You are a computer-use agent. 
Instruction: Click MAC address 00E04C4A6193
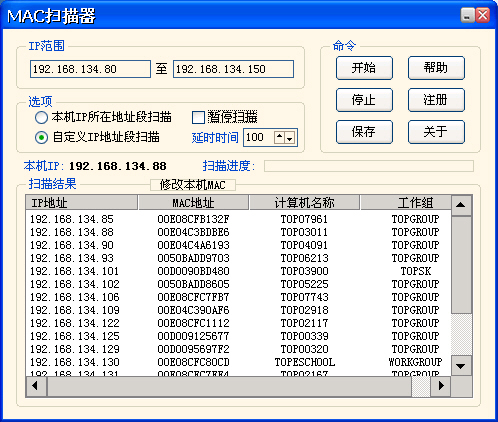pyautogui.click(x=193, y=245)
